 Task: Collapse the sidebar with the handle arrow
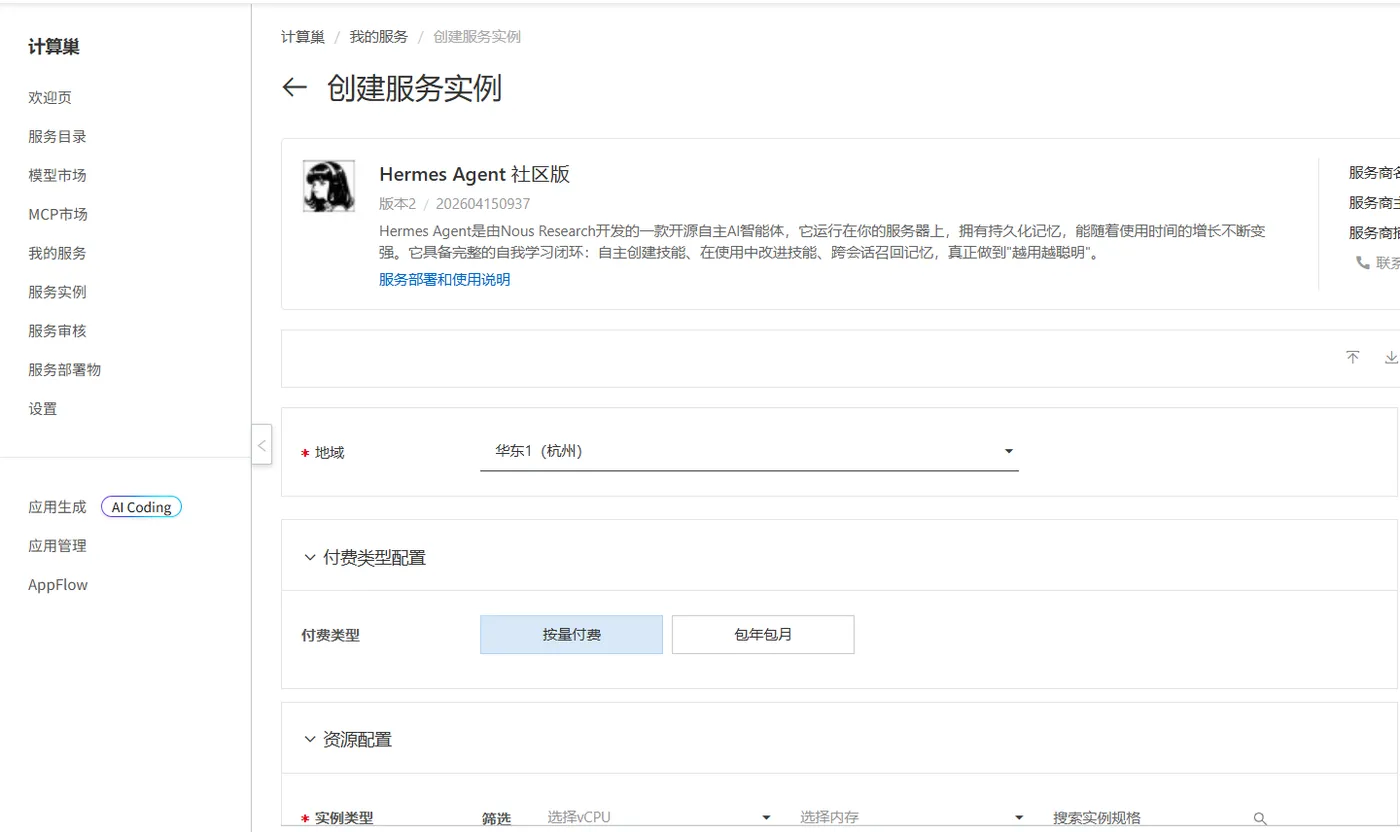tap(262, 445)
